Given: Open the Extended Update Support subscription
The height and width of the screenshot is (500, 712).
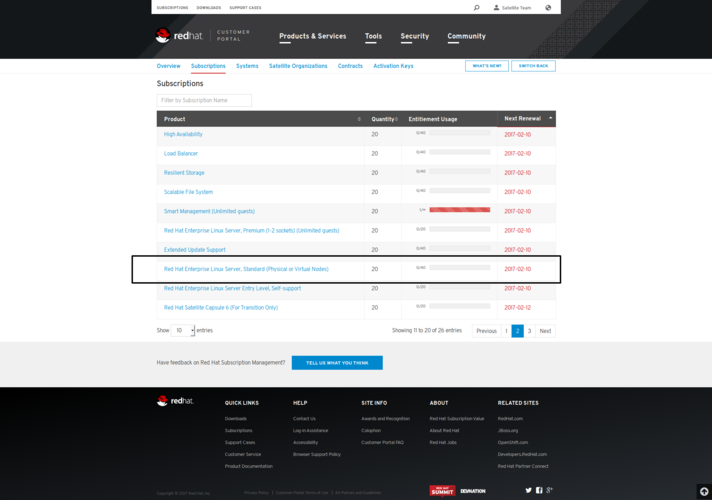Looking at the screenshot, I should pyautogui.click(x=194, y=250).
